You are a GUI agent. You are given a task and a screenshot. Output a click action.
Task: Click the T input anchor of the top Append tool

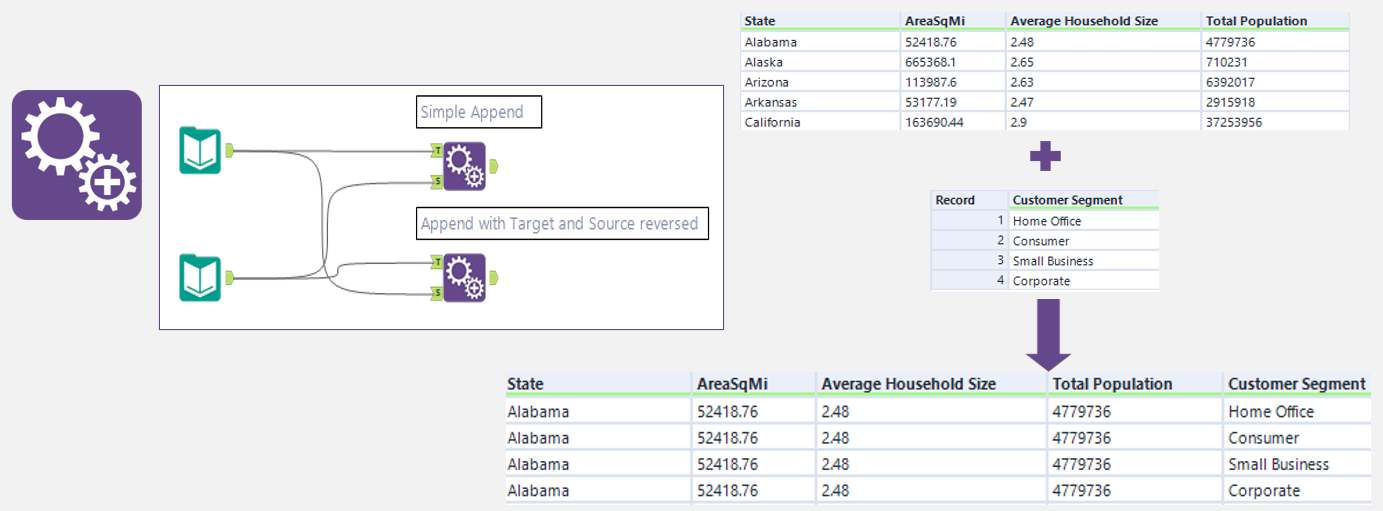(x=438, y=150)
